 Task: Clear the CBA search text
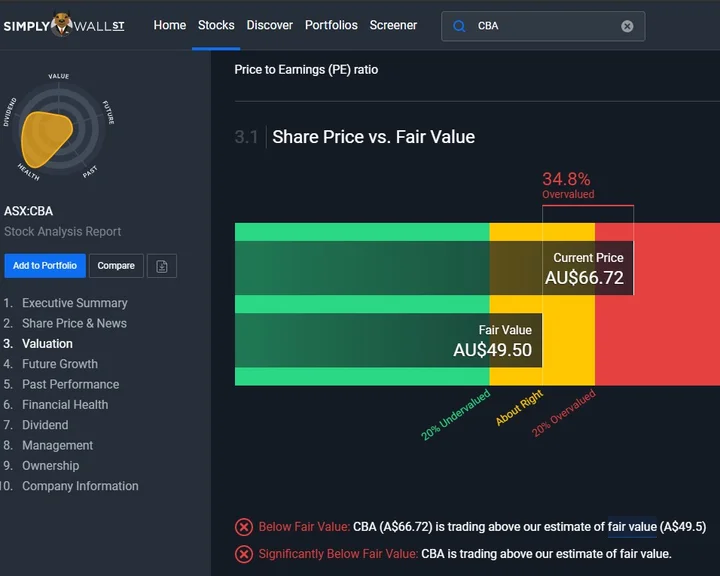click(627, 26)
